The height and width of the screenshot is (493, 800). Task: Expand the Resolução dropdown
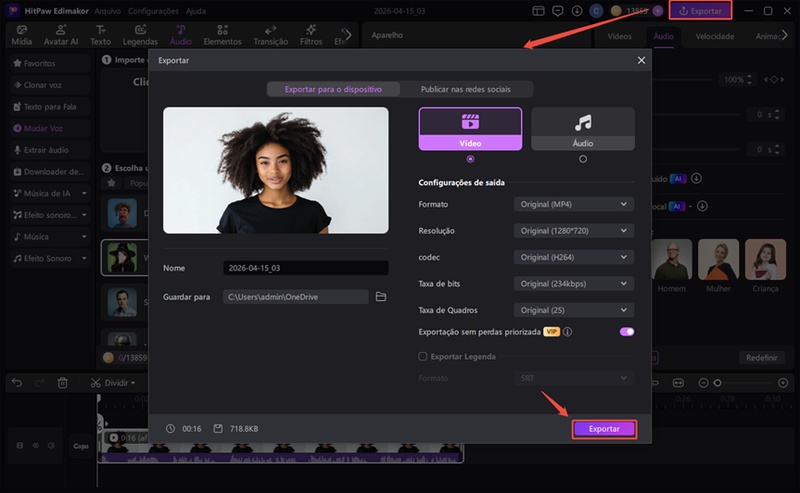coord(574,231)
